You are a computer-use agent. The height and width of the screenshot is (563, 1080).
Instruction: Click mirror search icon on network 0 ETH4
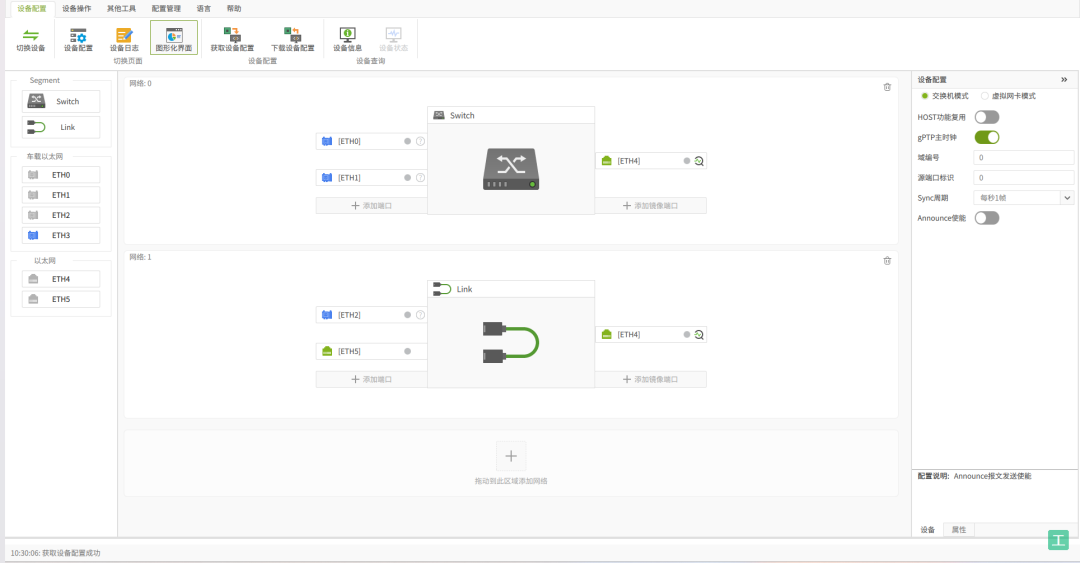698,161
